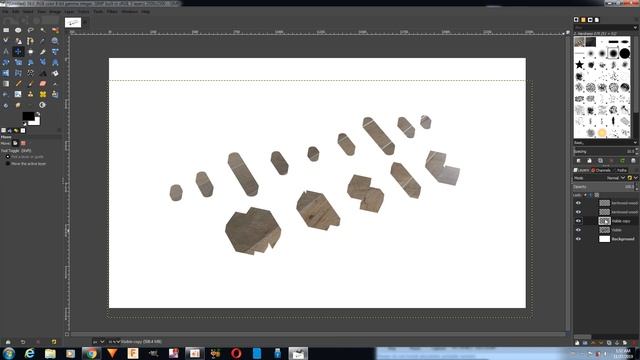Select the Pencil tool

(18, 84)
